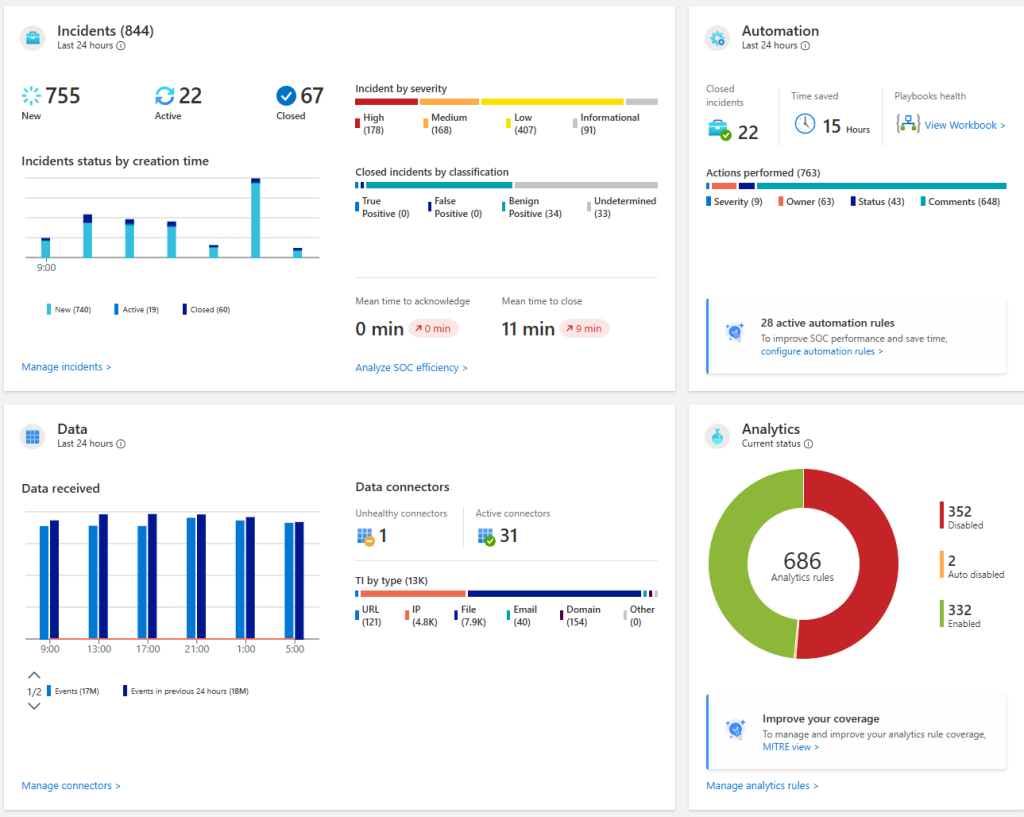Click the up arrow in mean time to acknowledge badge
The image size is (1024, 817).
click(x=418, y=328)
